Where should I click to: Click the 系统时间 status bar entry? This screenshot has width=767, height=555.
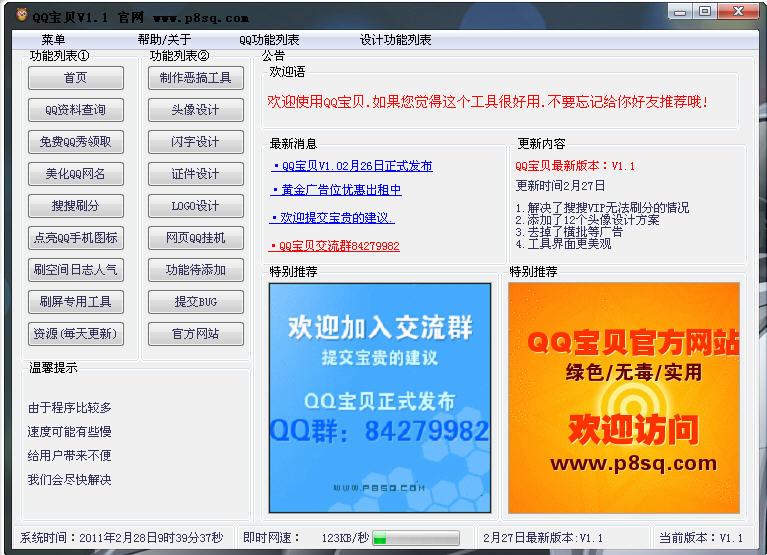click(x=121, y=538)
